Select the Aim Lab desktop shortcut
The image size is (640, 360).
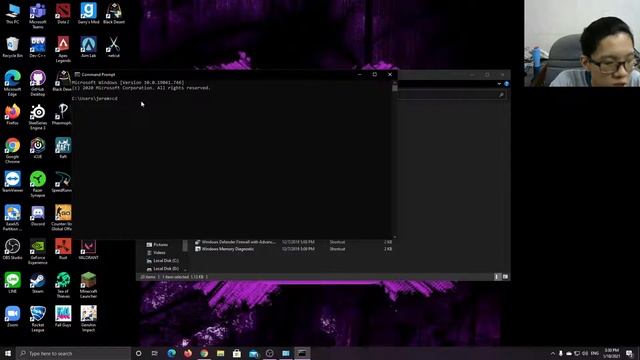[89, 47]
